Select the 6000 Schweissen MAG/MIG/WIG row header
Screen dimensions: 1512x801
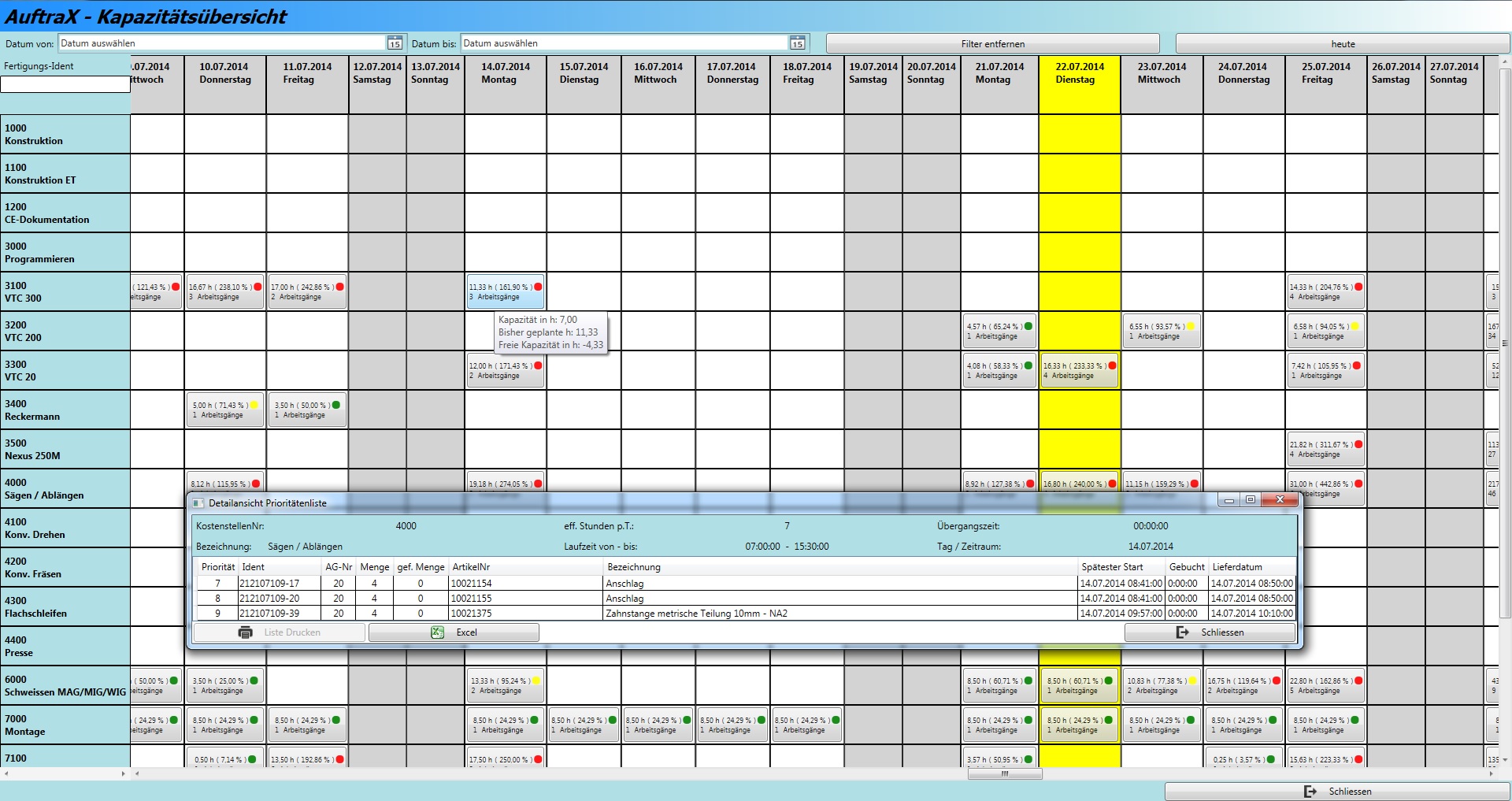pos(65,685)
